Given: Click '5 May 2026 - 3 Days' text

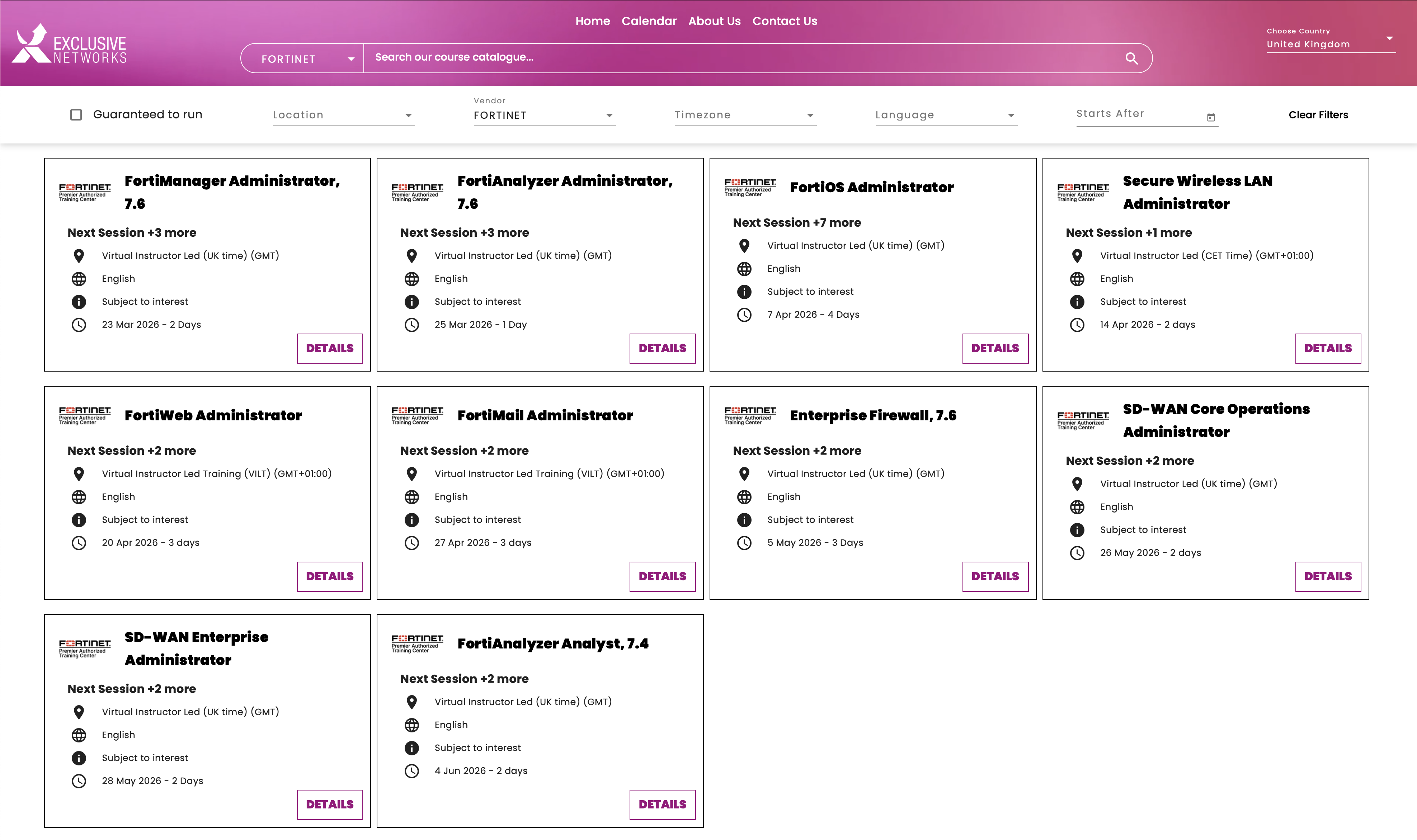Looking at the screenshot, I should [x=815, y=543].
